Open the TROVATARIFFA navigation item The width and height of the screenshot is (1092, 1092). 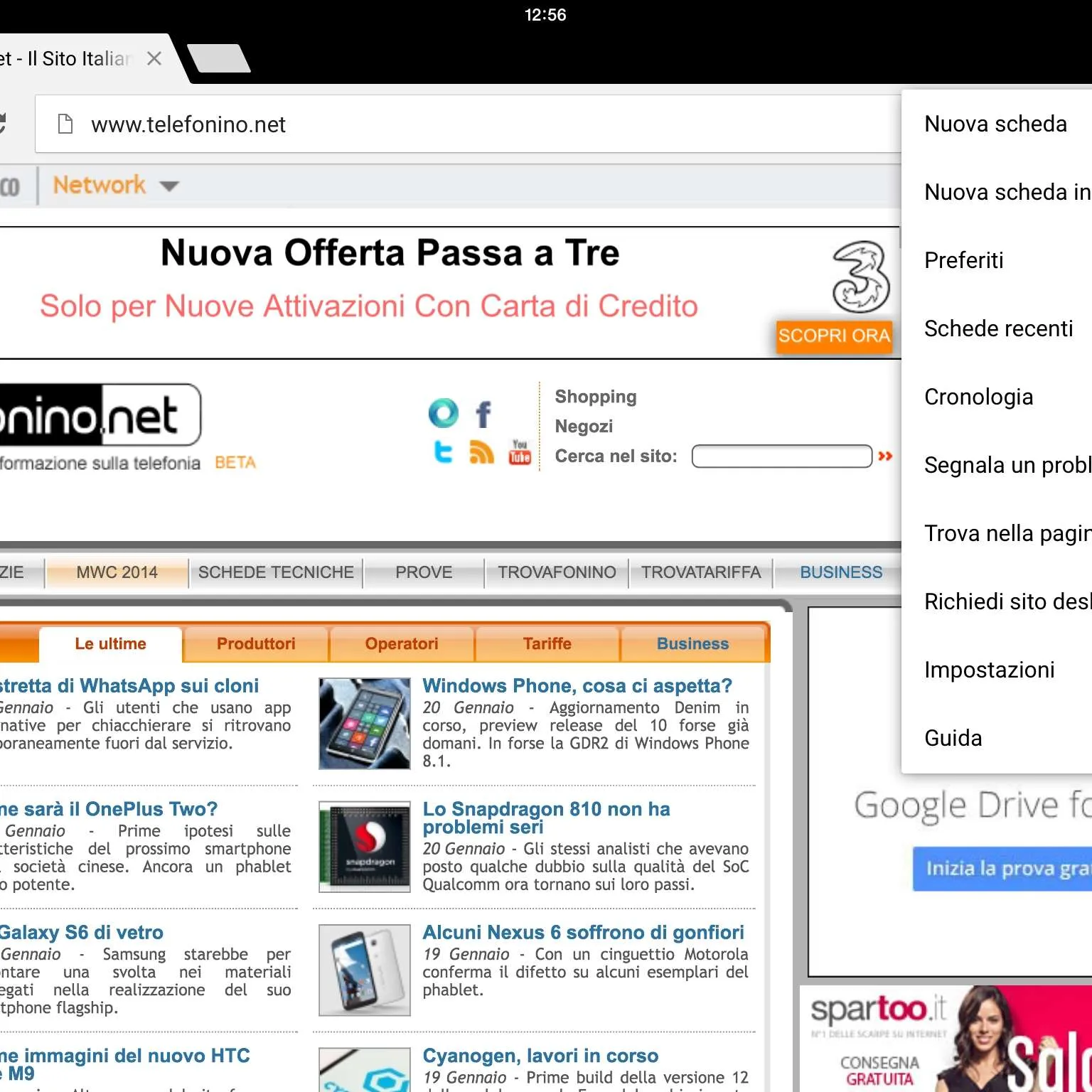pos(701,572)
